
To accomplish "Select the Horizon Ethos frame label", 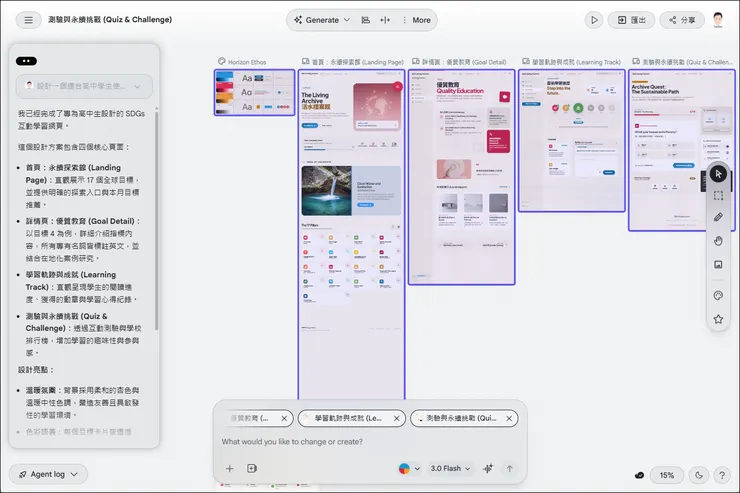I will [247, 62].
